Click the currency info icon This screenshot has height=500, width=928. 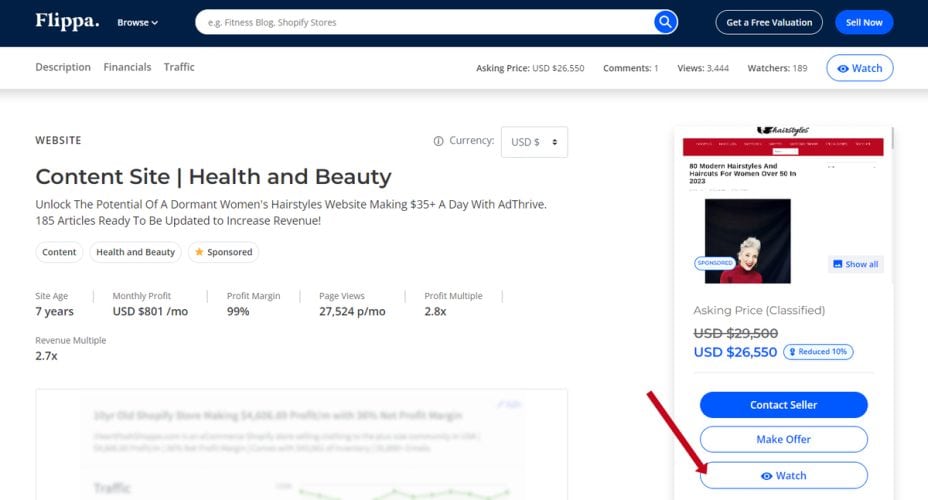point(438,142)
